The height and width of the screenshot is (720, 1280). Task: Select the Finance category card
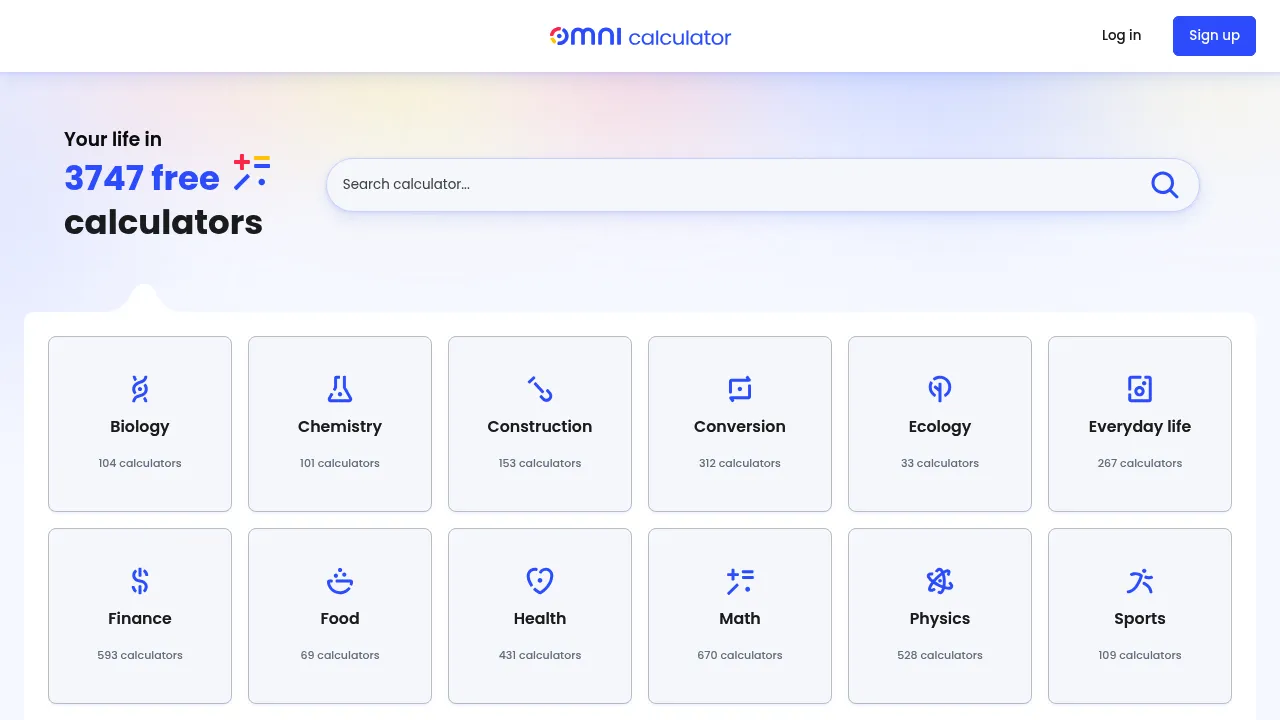pyautogui.click(x=140, y=616)
